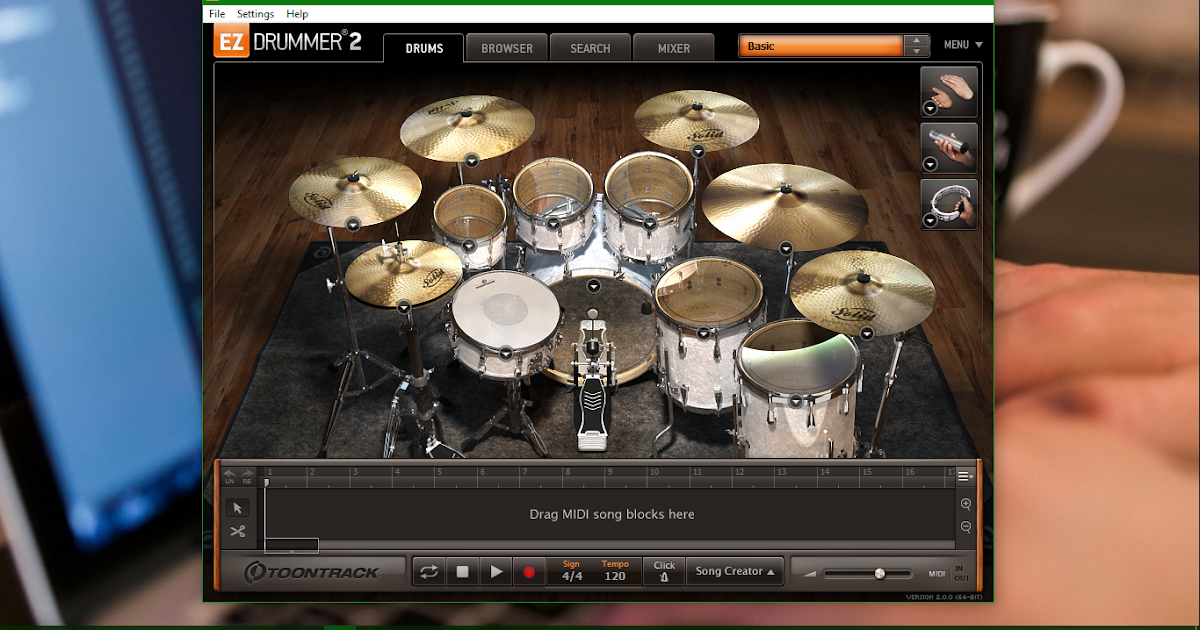Viewport: 1200px width, 630px height.
Task: Step through presets with the up/down arrows
Action: (917, 46)
